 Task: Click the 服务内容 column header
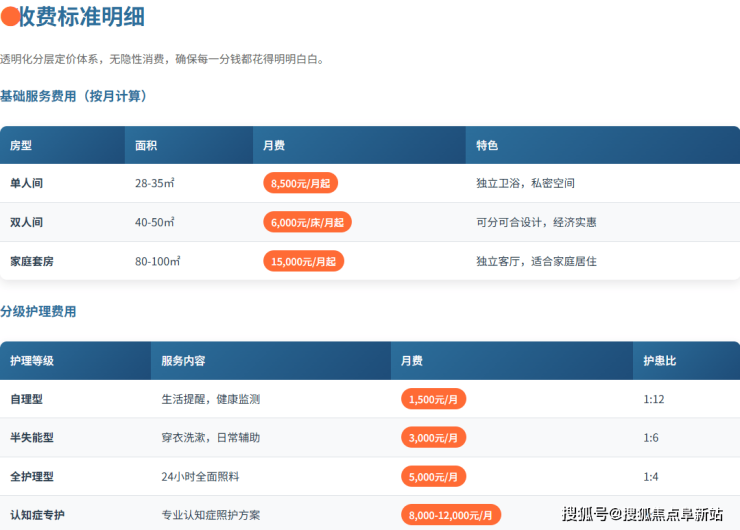tap(183, 360)
